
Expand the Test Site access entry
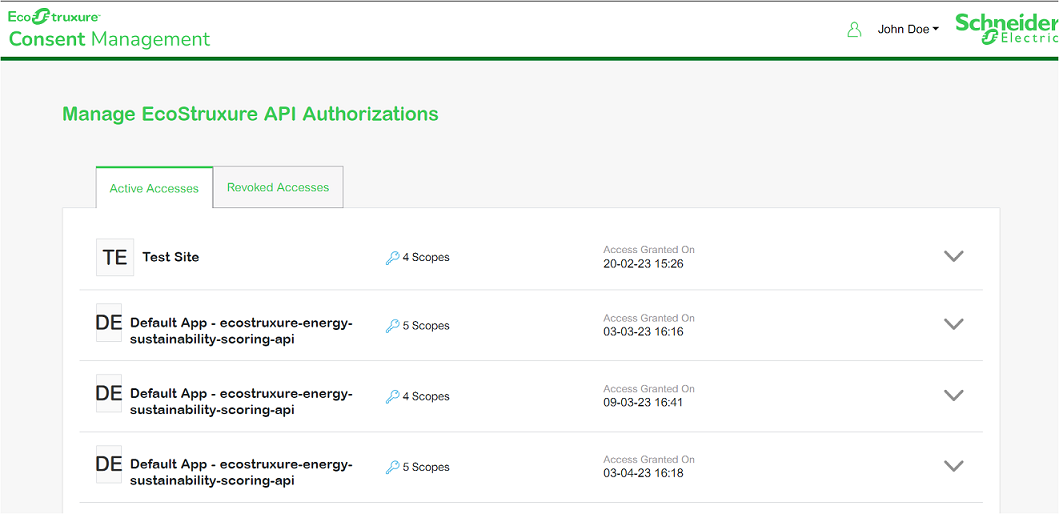[x=953, y=256]
